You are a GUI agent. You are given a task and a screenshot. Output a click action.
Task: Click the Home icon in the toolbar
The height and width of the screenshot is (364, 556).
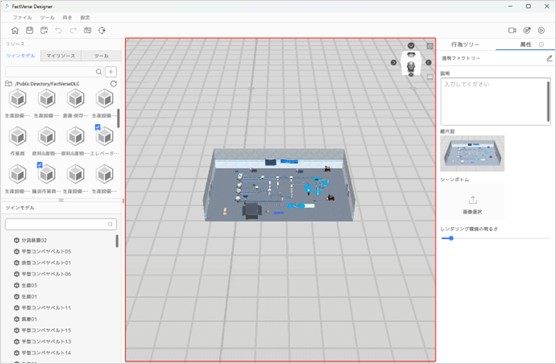pyautogui.click(x=15, y=30)
